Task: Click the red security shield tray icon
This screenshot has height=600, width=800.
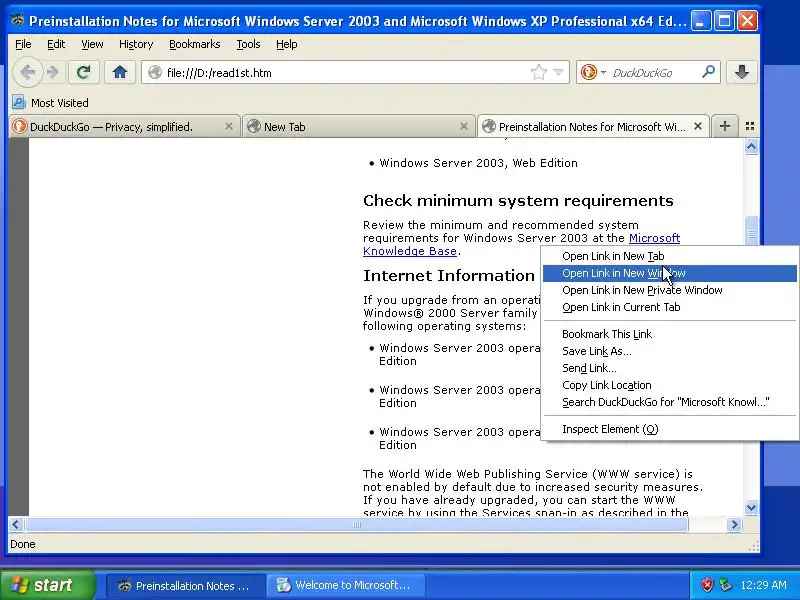Action: (707, 585)
